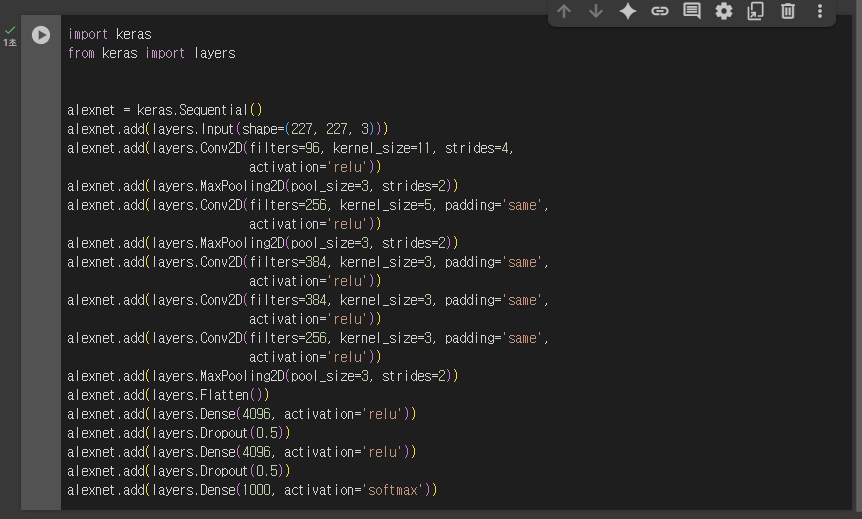Move cell down with arrow icon
This screenshot has height=519, width=862.
click(596, 11)
